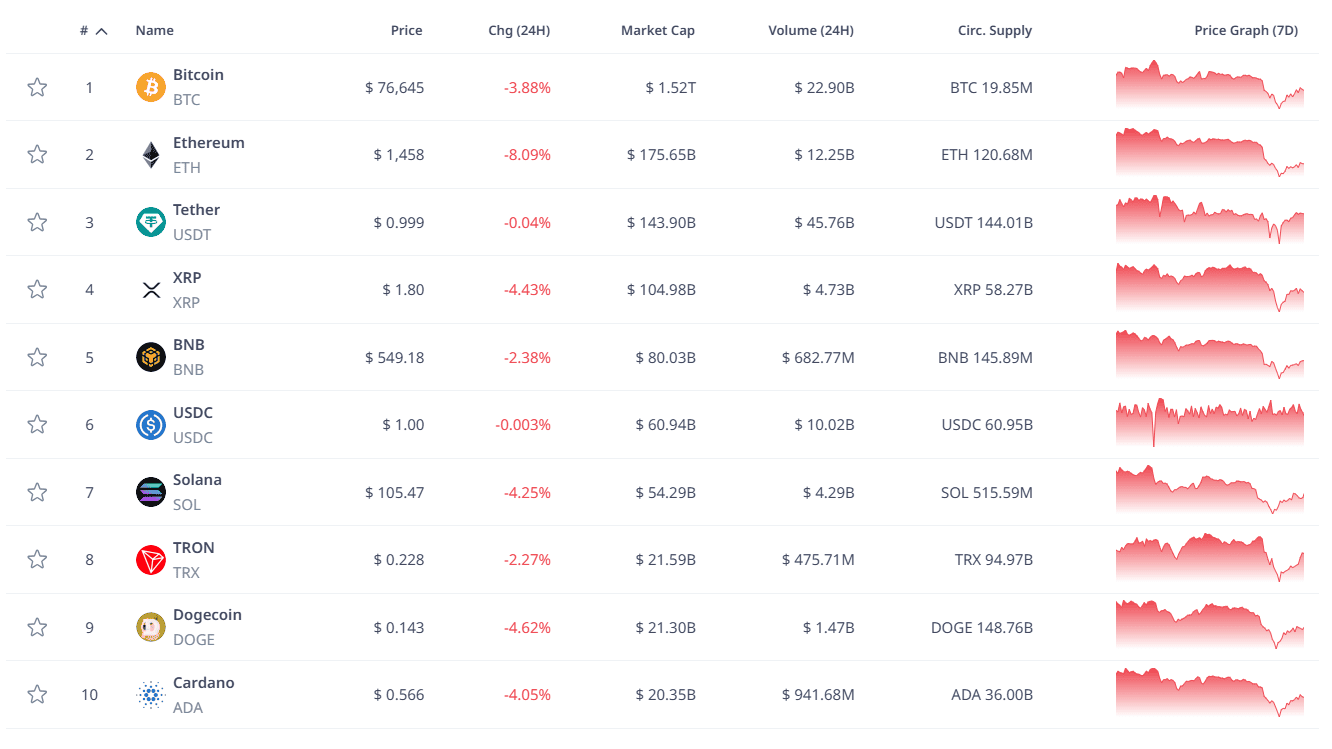The height and width of the screenshot is (749, 1332).
Task: Toggle the favorite star for Bitcoin
Action: click(x=37, y=87)
